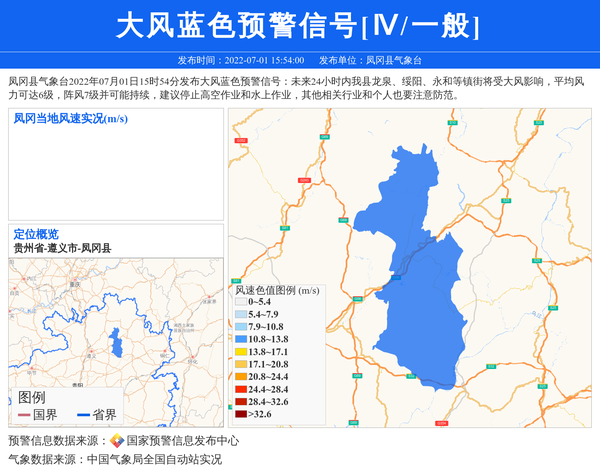Click the 5.4~7.9 light blue legend swatch
This screenshot has height=471, width=600.
pos(240,314)
